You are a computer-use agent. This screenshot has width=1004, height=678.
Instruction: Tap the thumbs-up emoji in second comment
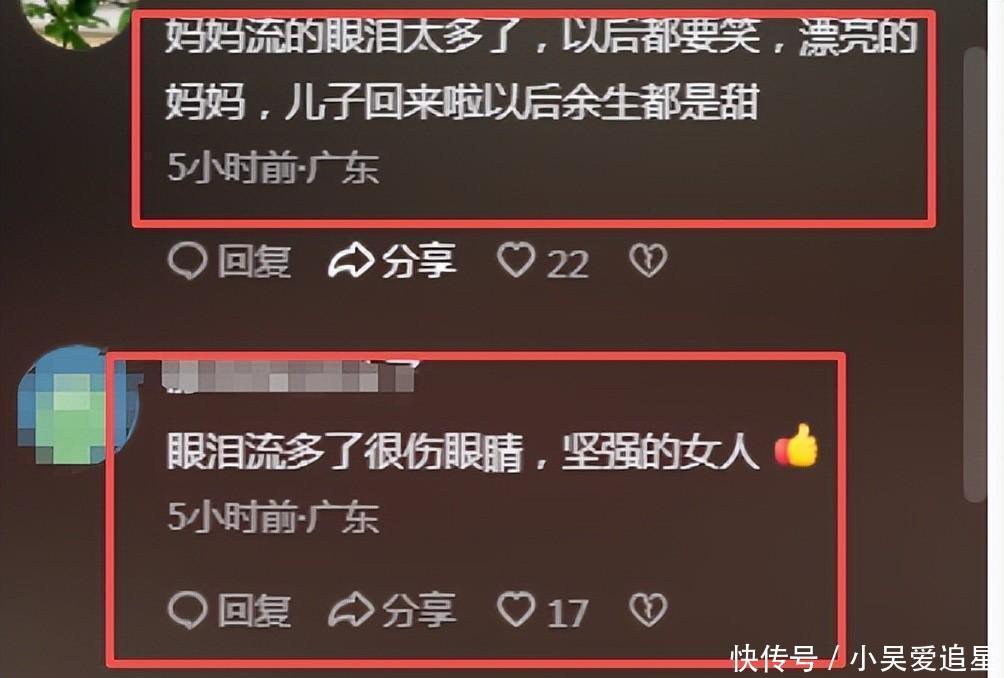796,445
